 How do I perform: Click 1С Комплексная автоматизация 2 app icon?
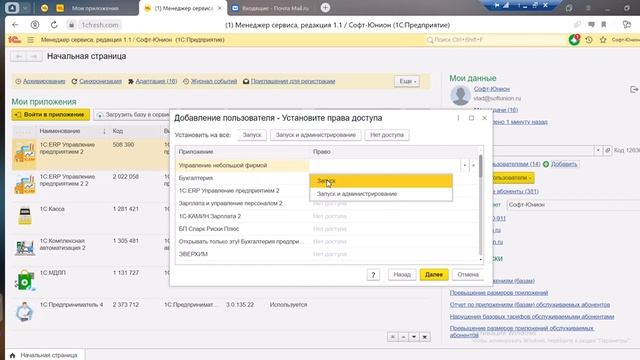coord(24,248)
